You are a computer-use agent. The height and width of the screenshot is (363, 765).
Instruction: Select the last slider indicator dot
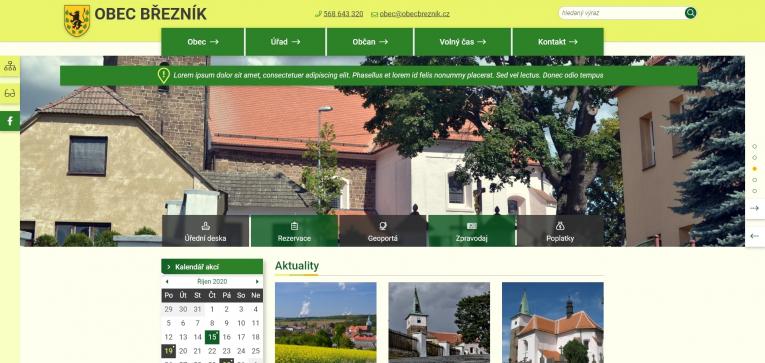point(754,191)
